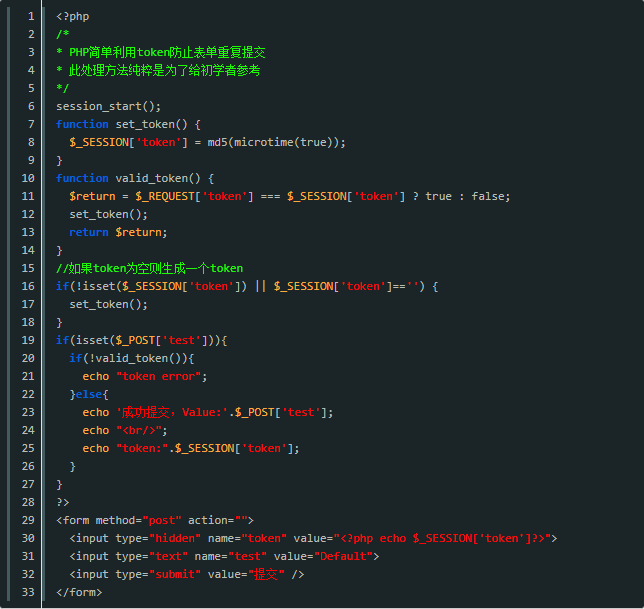Click line number 16 in the gutter
The image size is (644, 609).
tap(28, 286)
